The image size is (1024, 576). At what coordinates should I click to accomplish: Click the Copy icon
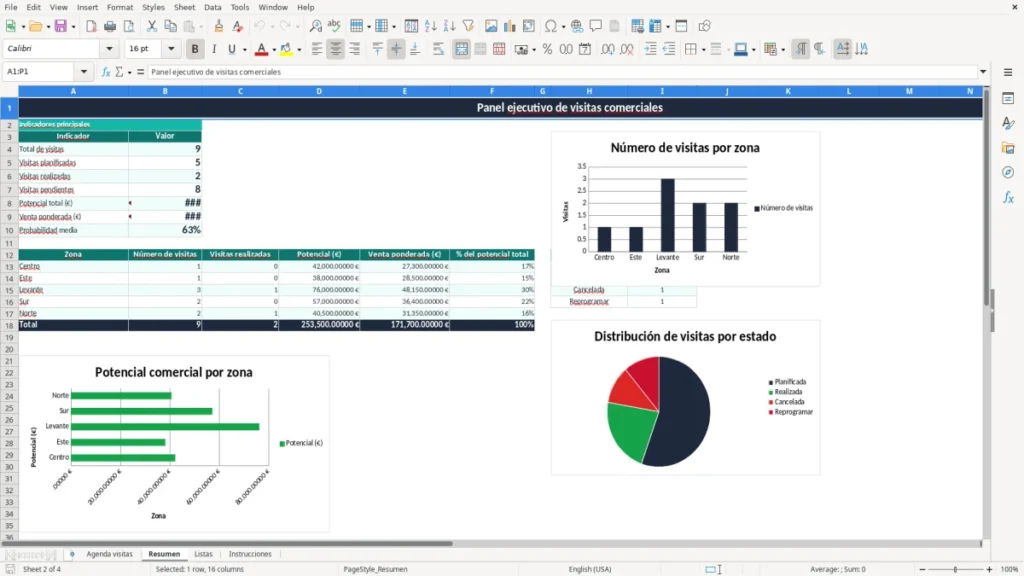pyautogui.click(x=170, y=26)
